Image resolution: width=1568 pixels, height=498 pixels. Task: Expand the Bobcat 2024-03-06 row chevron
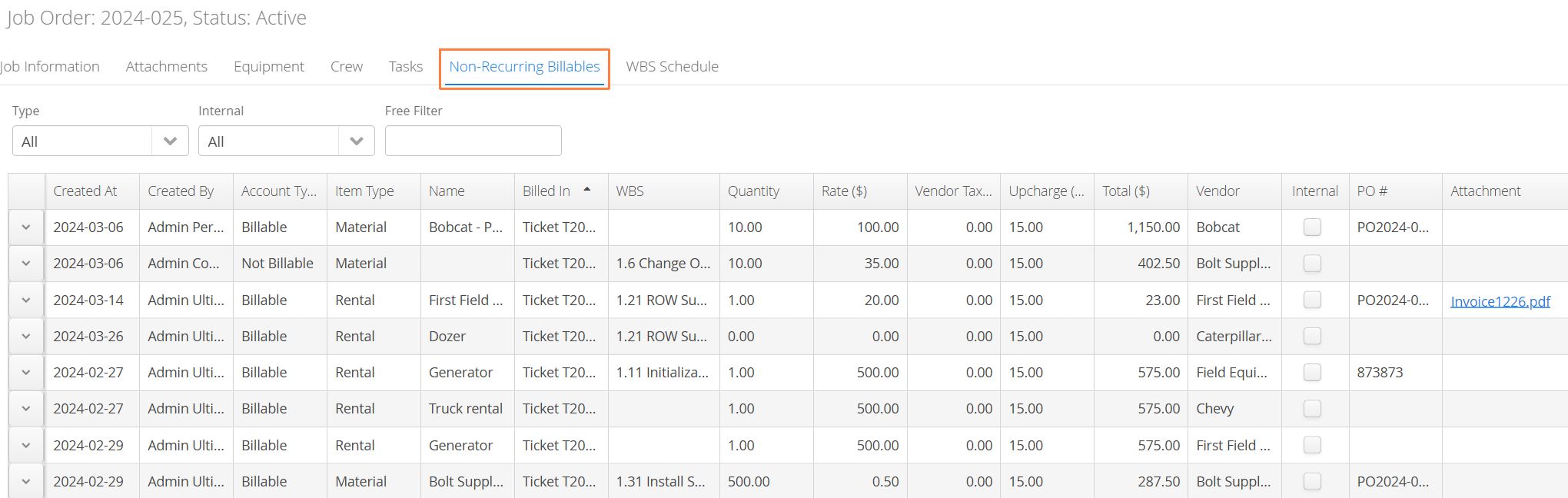coord(26,227)
